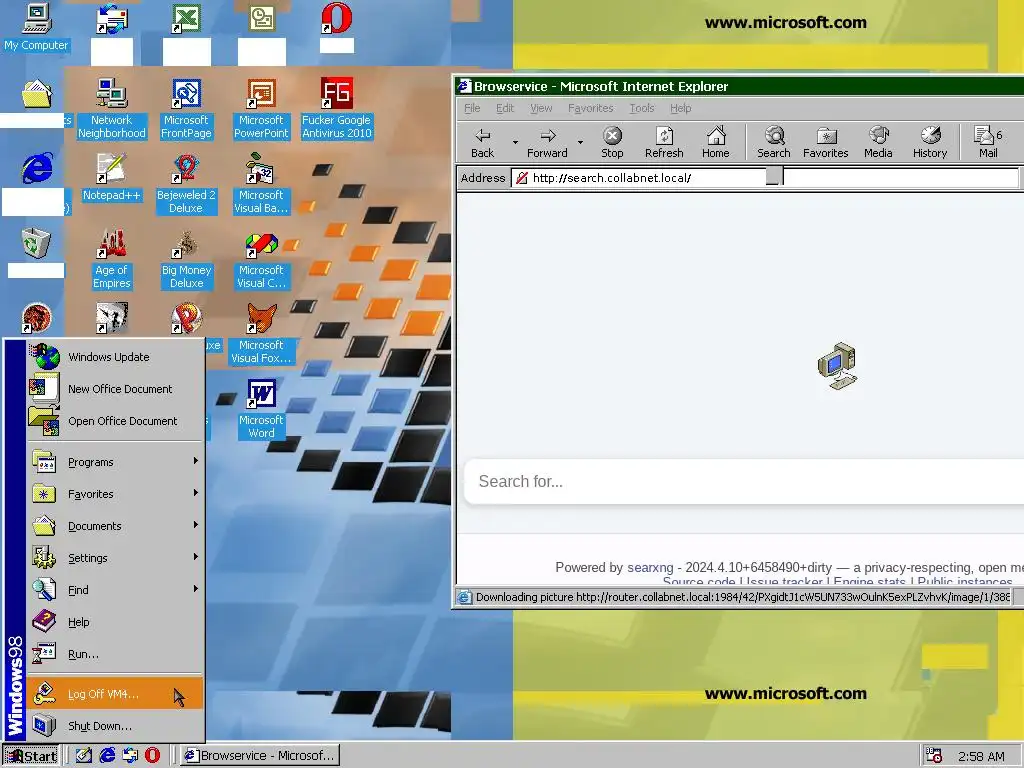The image size is (1024, 768).
Task: Expand the Programs submenu
Action: tap(115, 462)
